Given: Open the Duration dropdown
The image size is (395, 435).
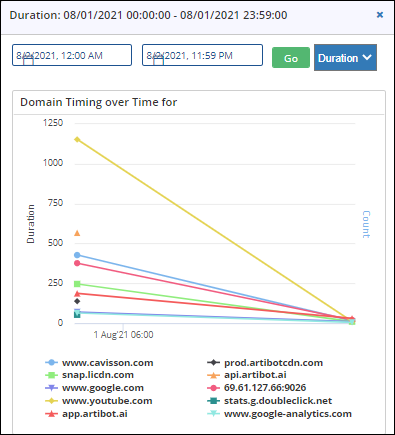Looking at the screenshot, I should (x=345, y=58).
